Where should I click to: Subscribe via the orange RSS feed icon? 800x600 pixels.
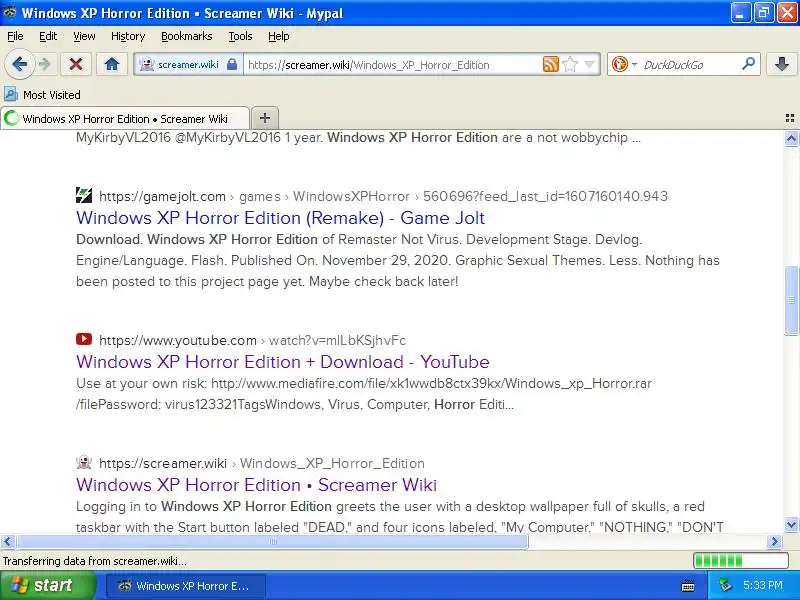[x=551, y=64]
